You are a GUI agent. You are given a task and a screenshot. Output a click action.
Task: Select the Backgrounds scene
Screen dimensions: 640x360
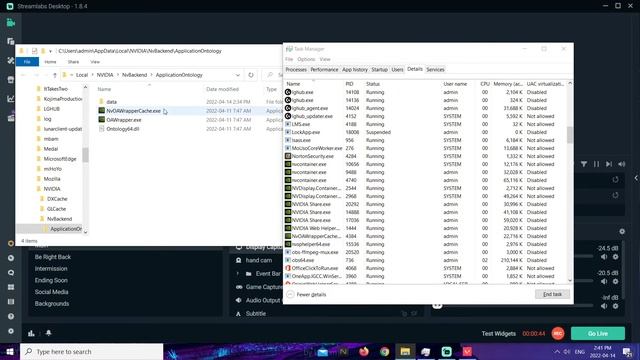[x=52, y=304]
